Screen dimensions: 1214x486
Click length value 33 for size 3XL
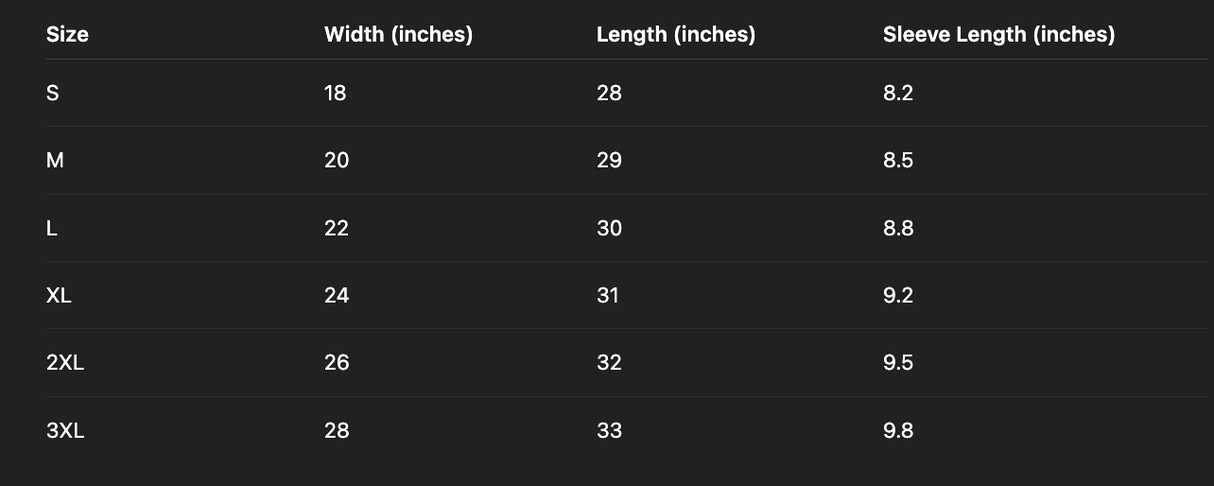pos(609,430)
